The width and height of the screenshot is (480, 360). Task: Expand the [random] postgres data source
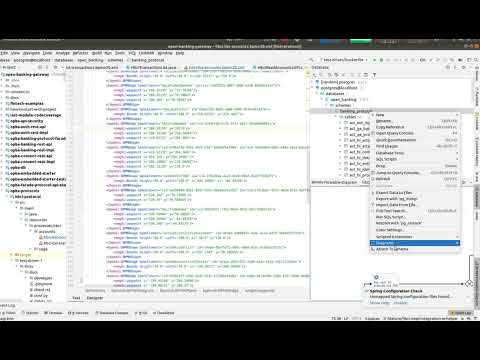tap(312, 82)
